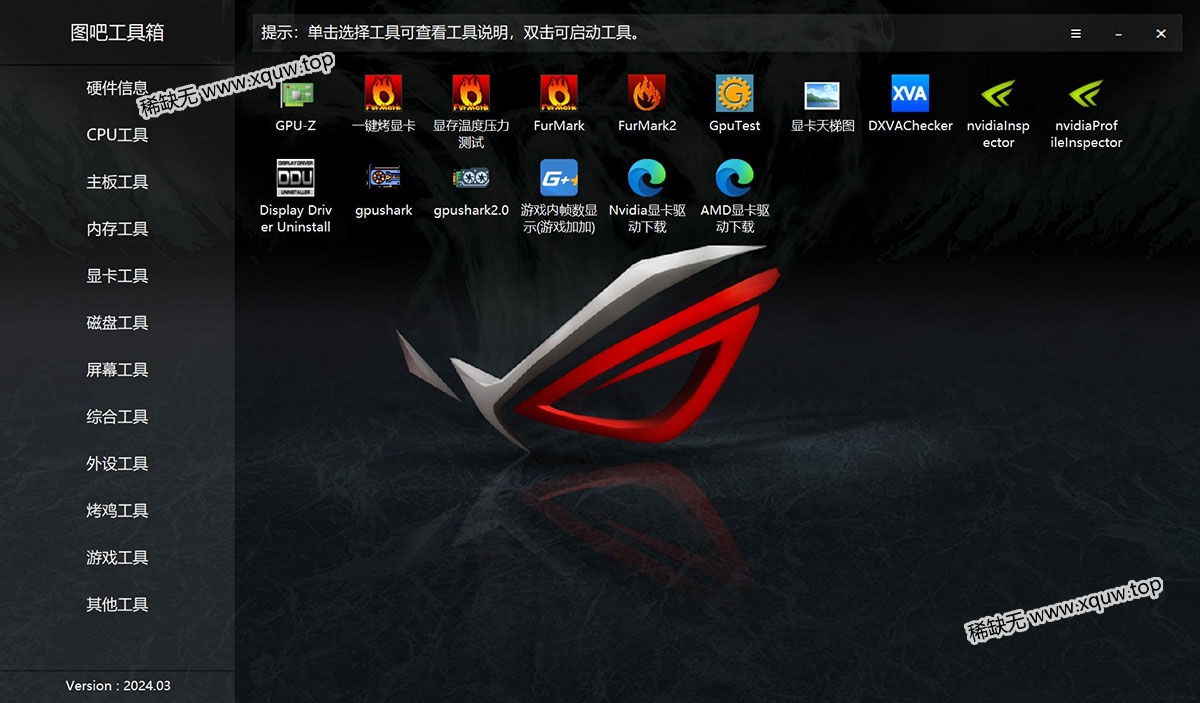Click the FurMark2 flame icon
This screenshot has height=703, width=1200.
(x=647, y=95)
